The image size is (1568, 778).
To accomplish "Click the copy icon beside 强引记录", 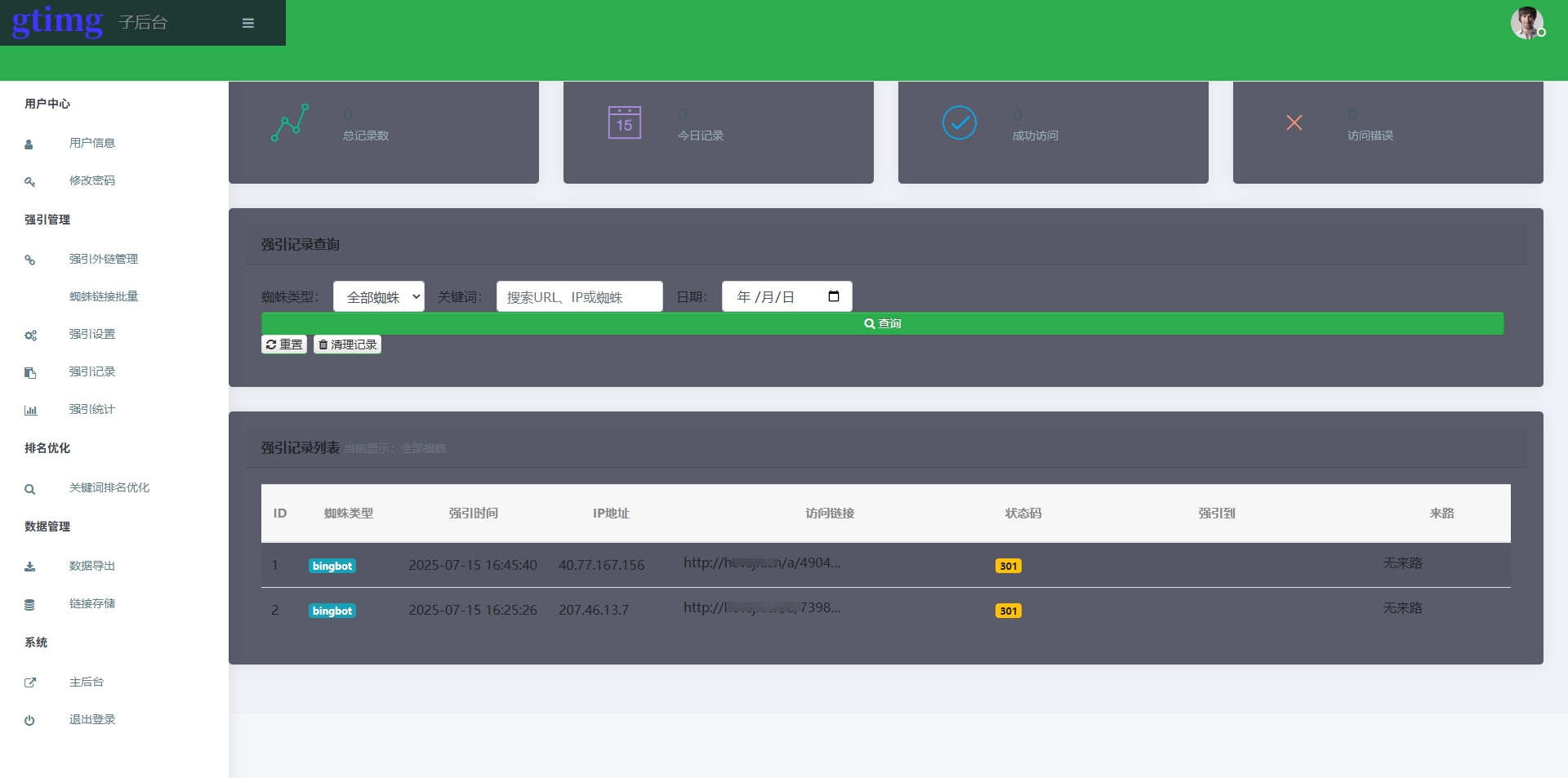I will 30,373.
